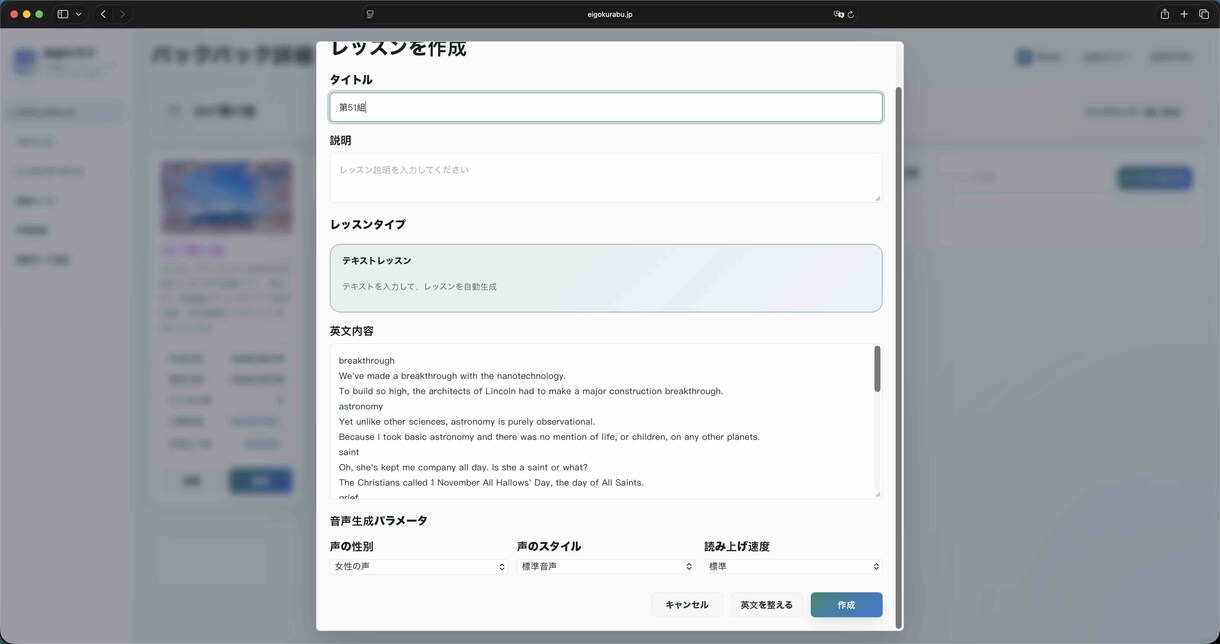Open the 読み上げ速度 dropdown
Screen dimensions: 1220x644
click(793, 566)
